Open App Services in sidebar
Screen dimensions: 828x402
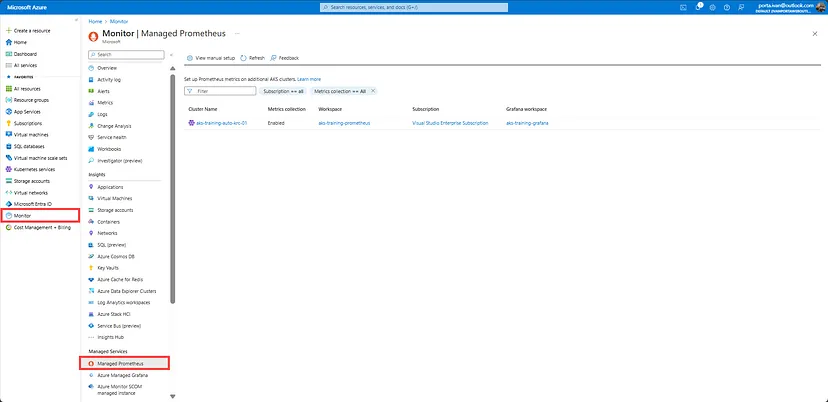tap(27, 111)
